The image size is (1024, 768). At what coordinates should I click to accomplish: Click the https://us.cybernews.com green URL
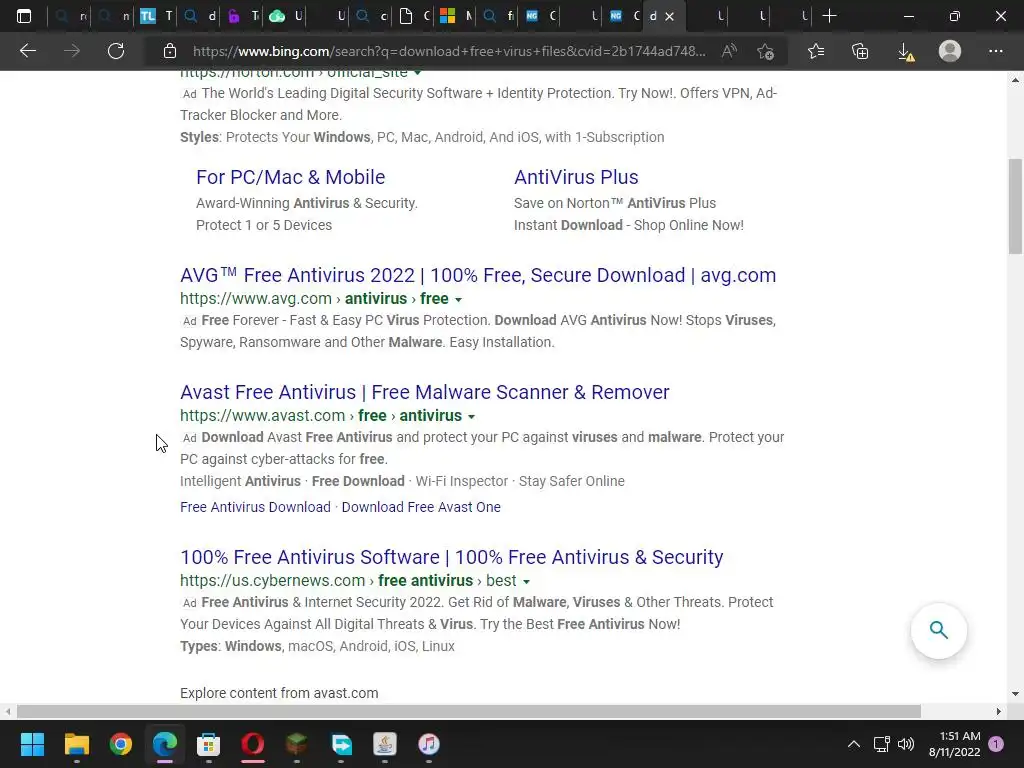(272, 581)
